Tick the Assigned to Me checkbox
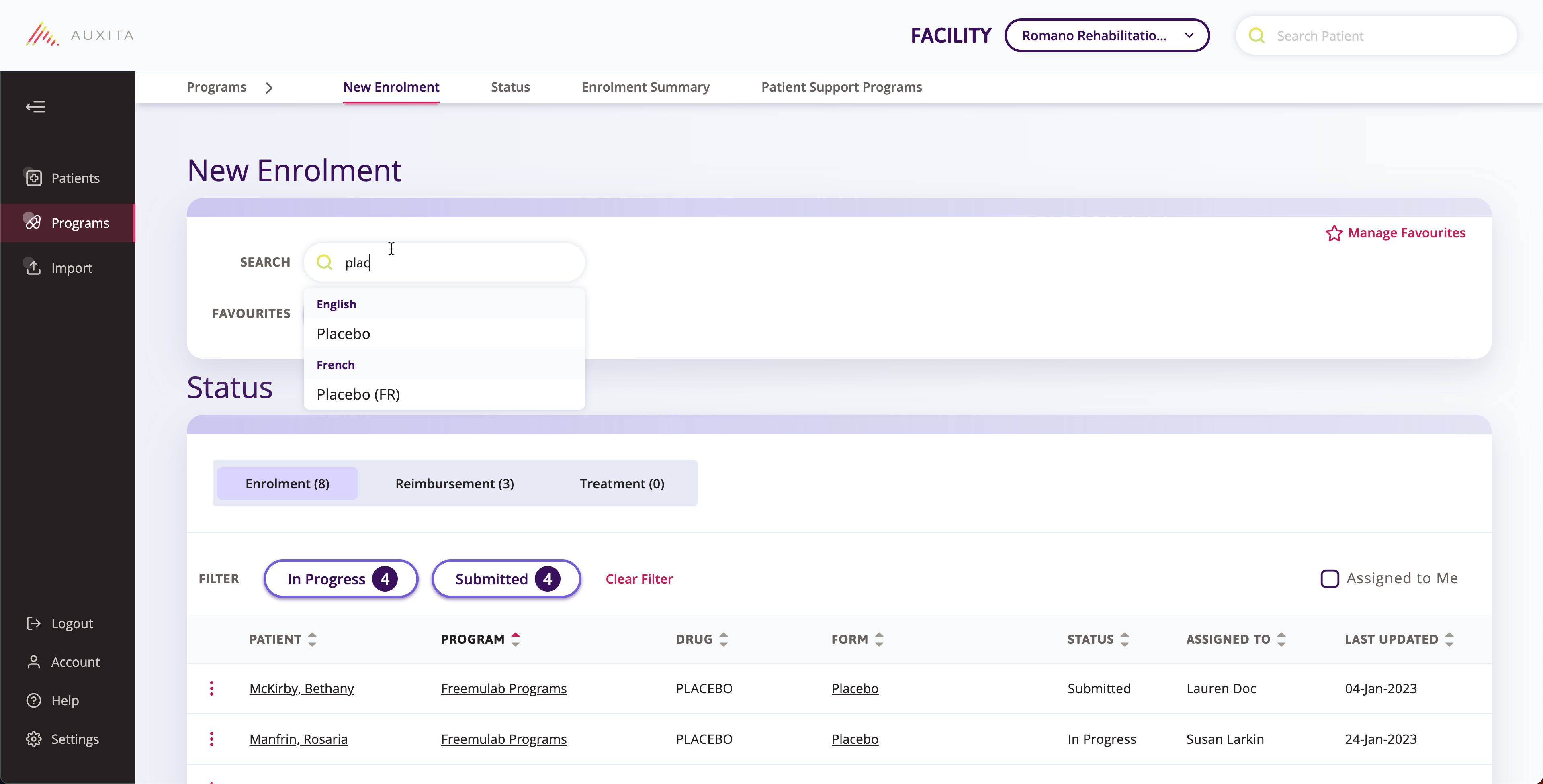 [x=1330, y=579]
